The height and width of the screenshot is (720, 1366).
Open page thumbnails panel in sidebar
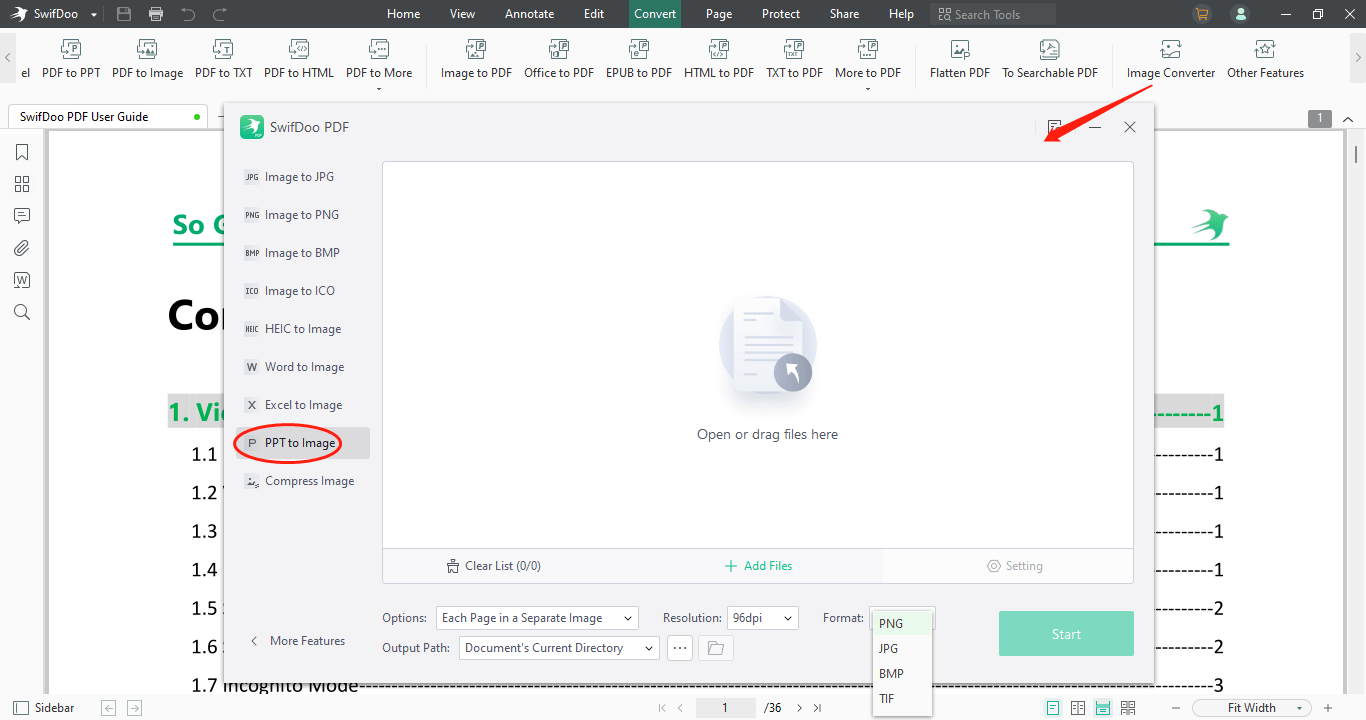click(x=22, y=184)
